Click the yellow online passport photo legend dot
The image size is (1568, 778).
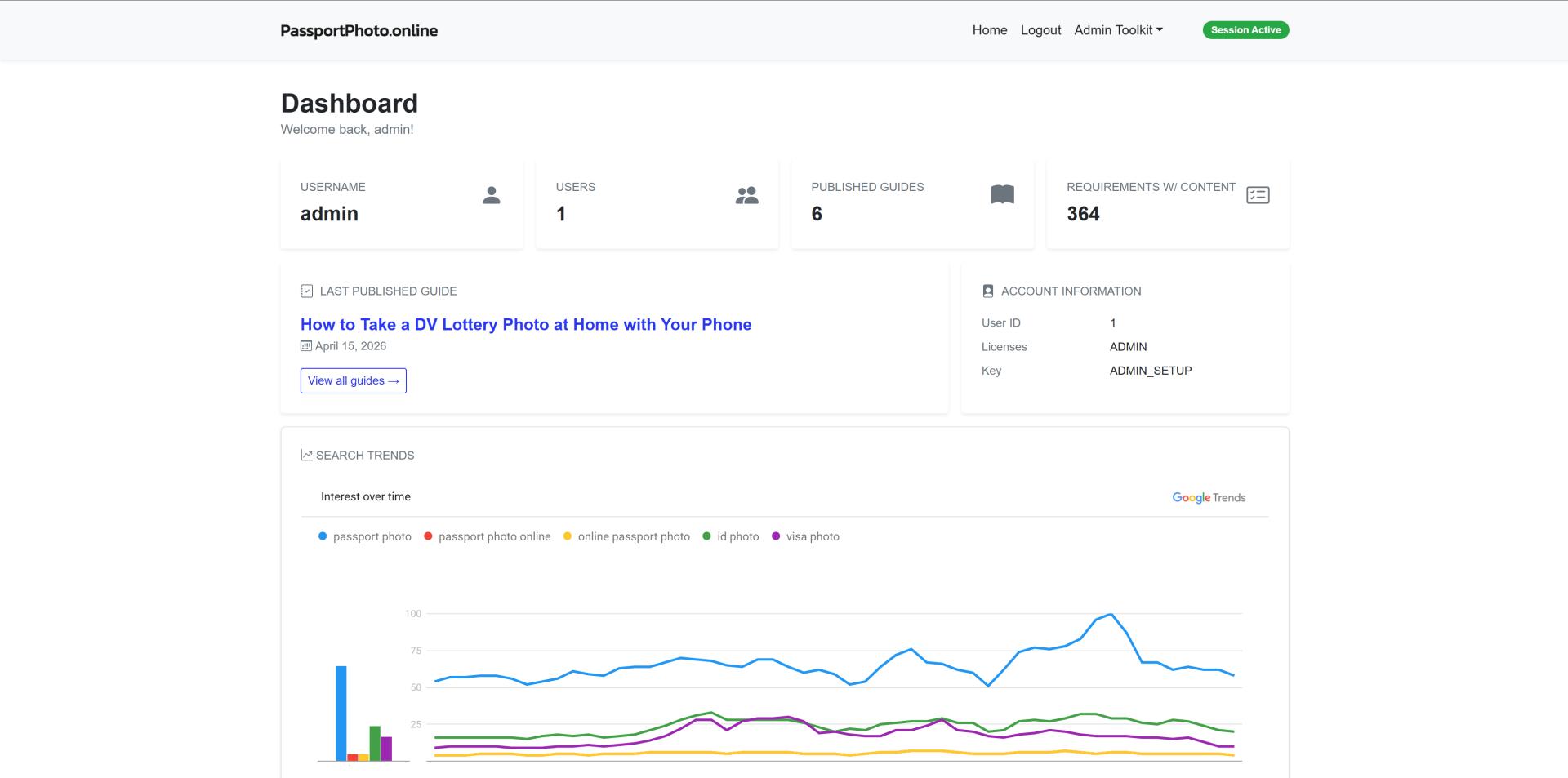[568, 536]
